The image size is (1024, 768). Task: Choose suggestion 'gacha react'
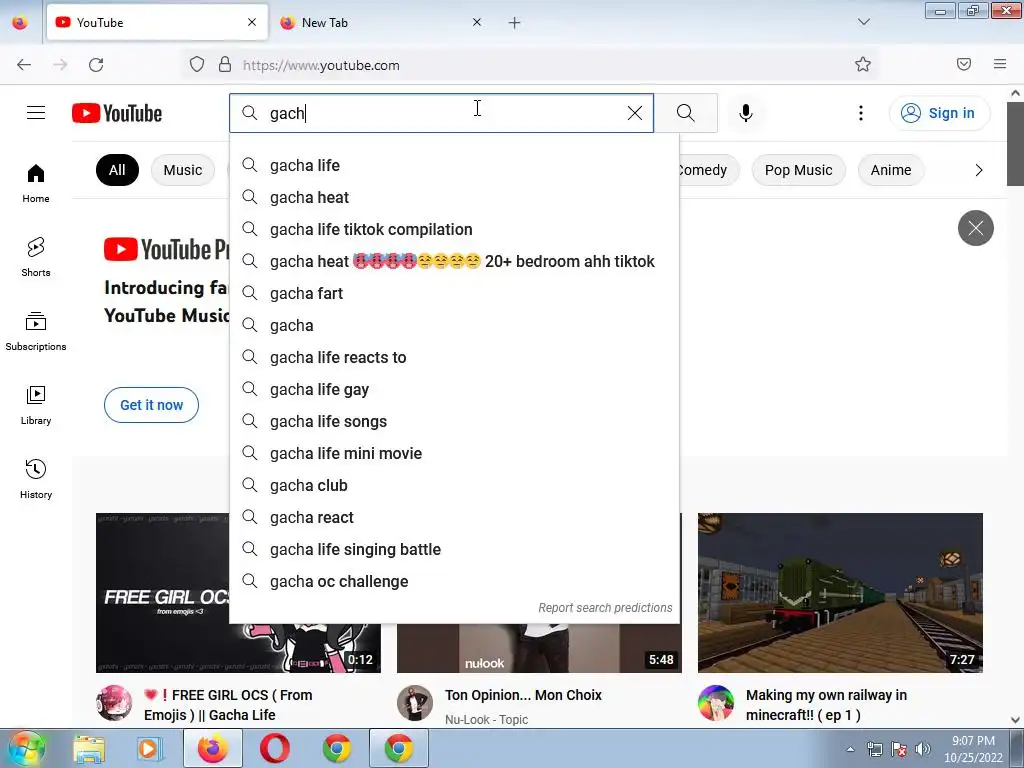(455, 517)
